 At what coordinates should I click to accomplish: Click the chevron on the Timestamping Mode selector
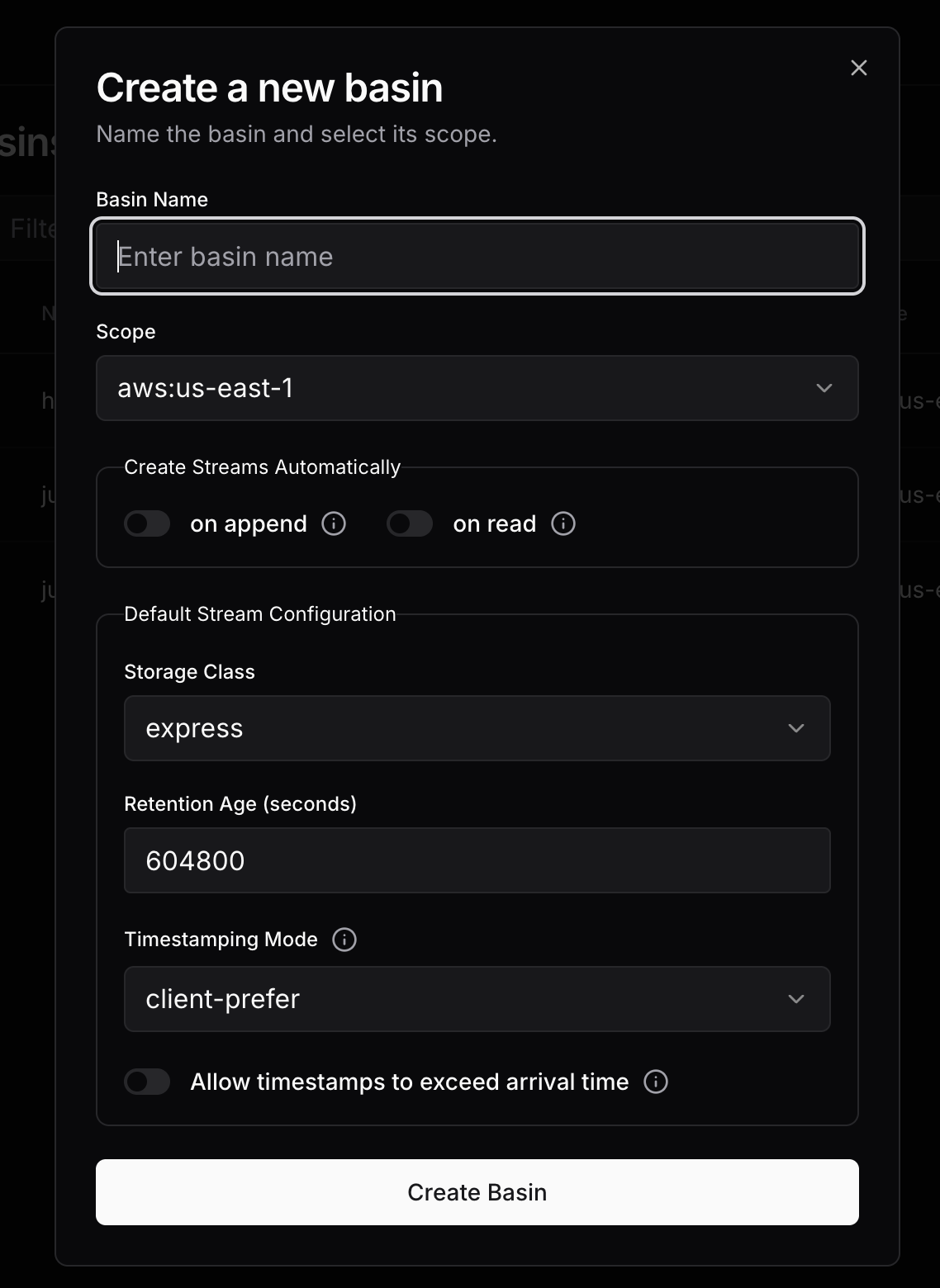795,999
